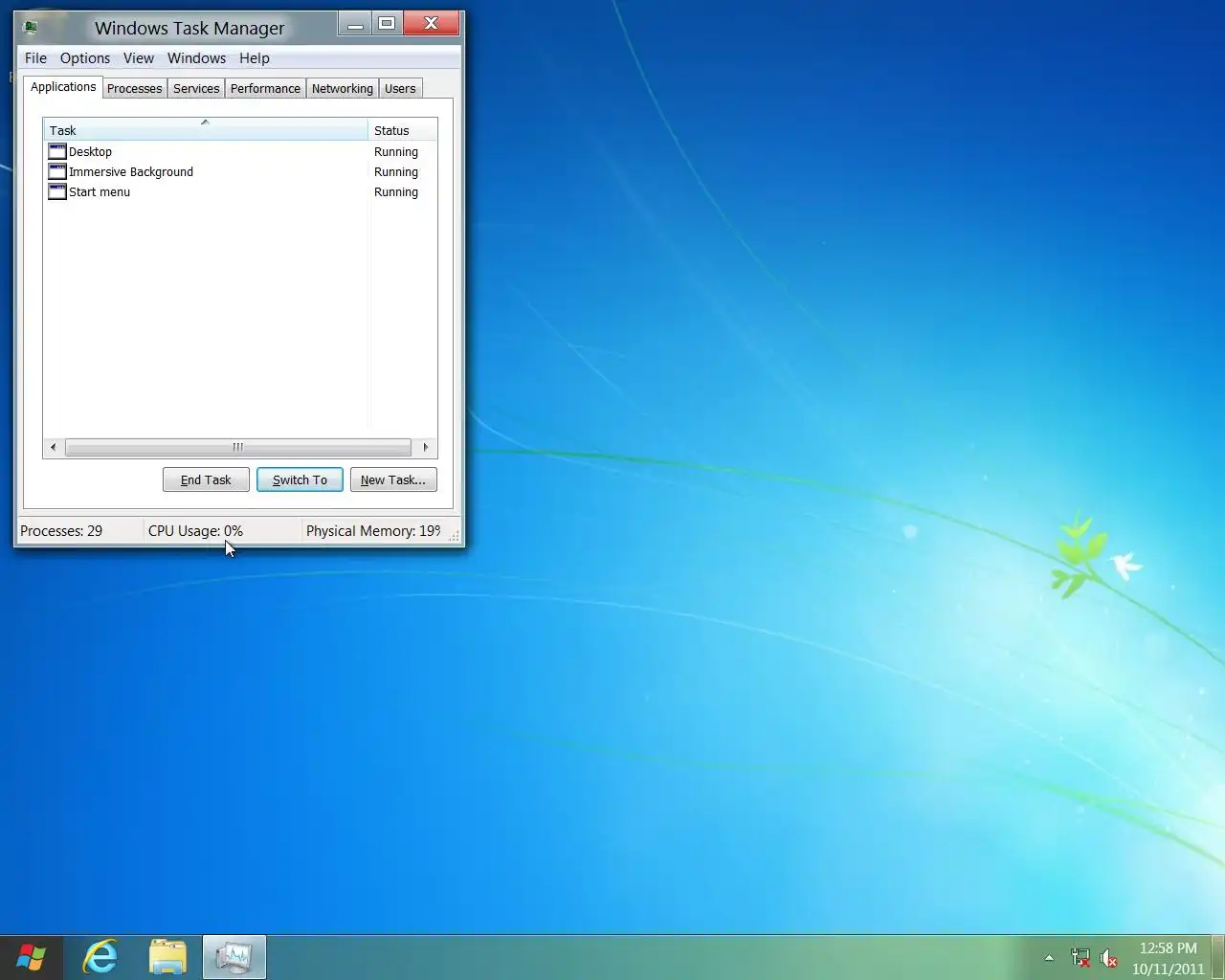Open Windows Explorer from the taskbar
The image size is (1225, 980).
coord(167,957)
